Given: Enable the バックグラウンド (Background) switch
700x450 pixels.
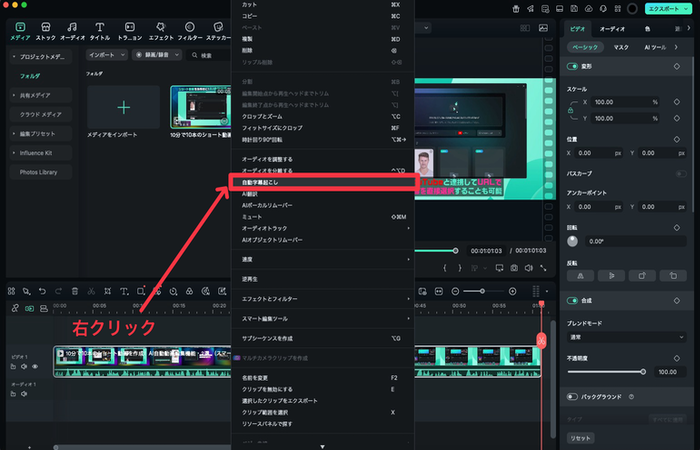Looking at the screenshot, I should (x=573, y=397).
